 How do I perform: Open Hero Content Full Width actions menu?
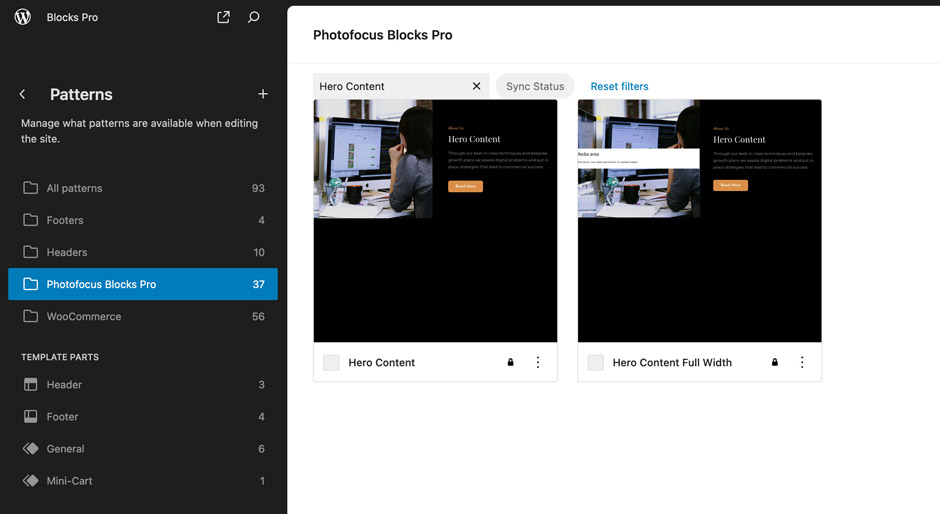click(x=802, y=362)
